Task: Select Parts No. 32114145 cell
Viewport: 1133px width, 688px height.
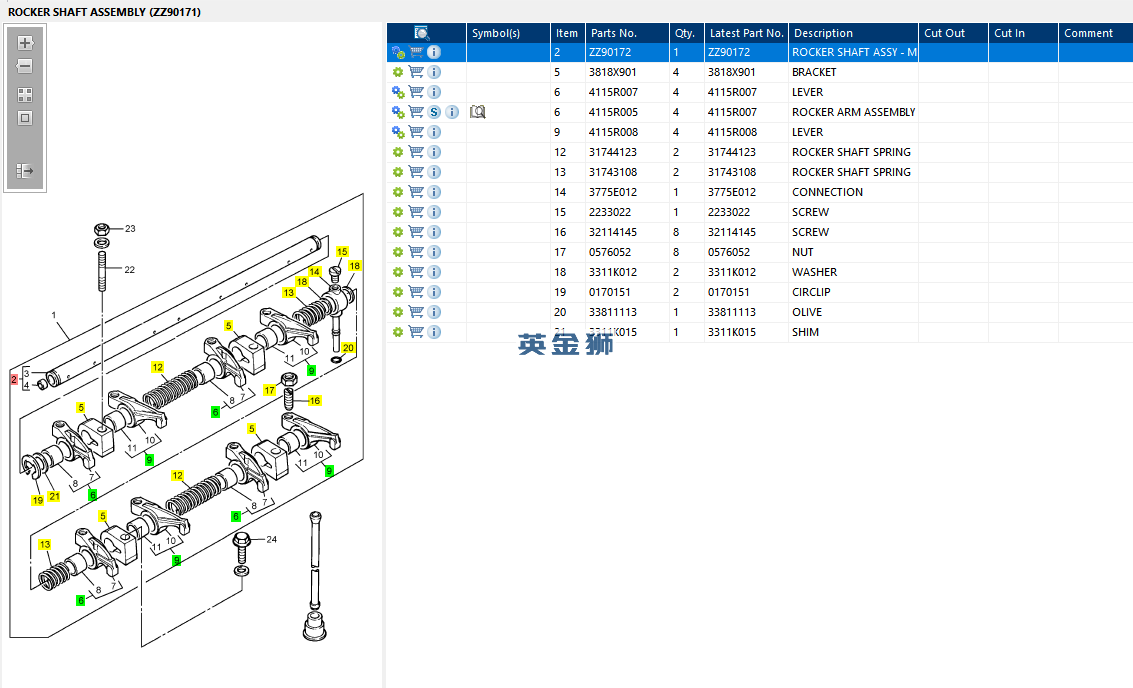Action: [626, 232]
